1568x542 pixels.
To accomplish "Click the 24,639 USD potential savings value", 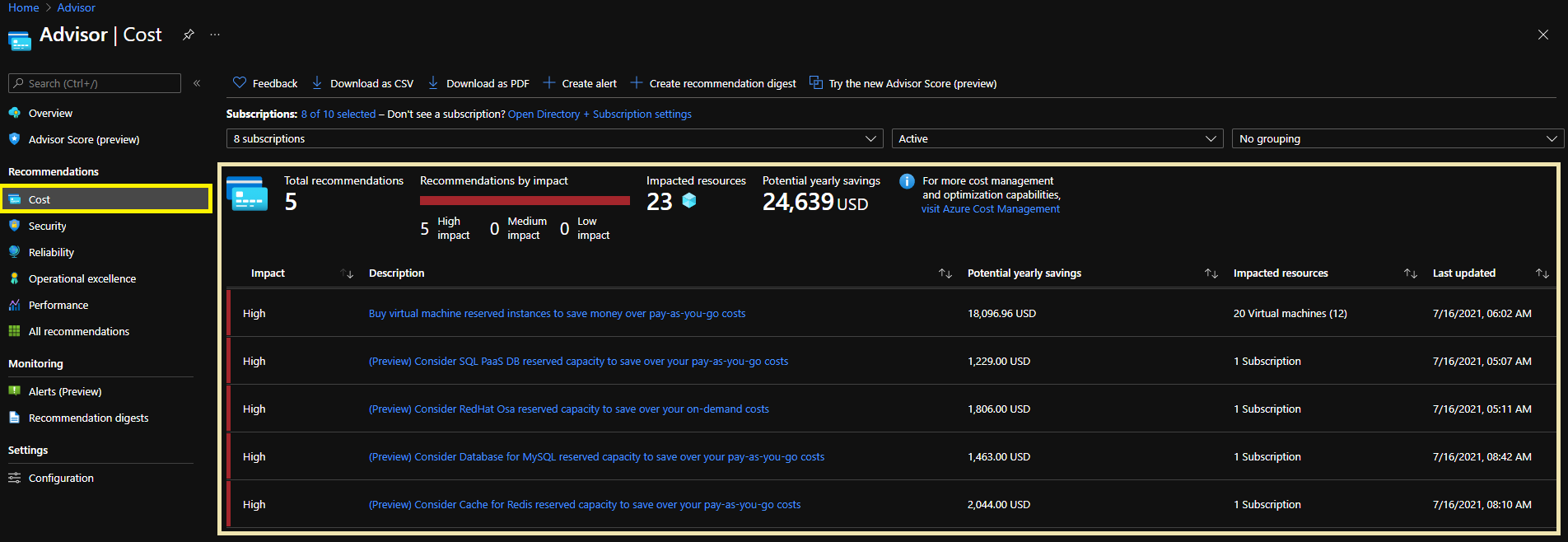I will point(815,202).
